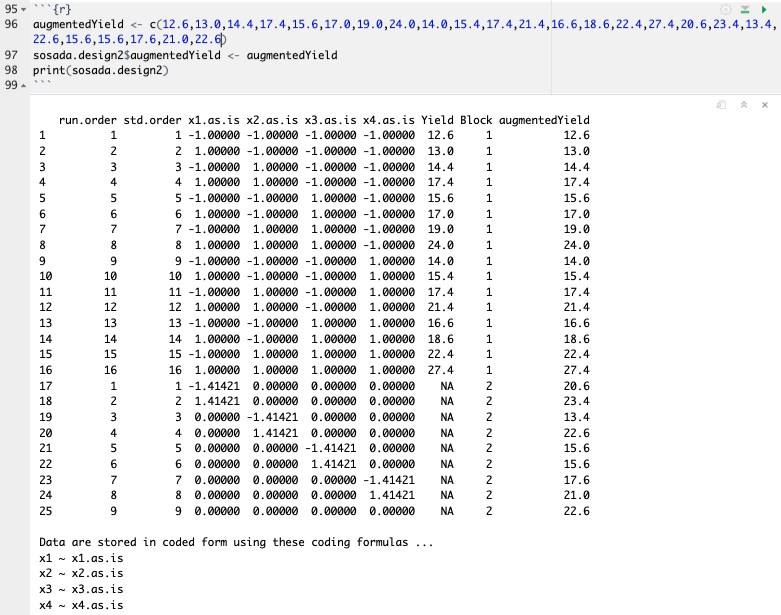Click the augmentedYield column header in output
The height and width of the screenshot is (615, 781).
coord(544,120)
